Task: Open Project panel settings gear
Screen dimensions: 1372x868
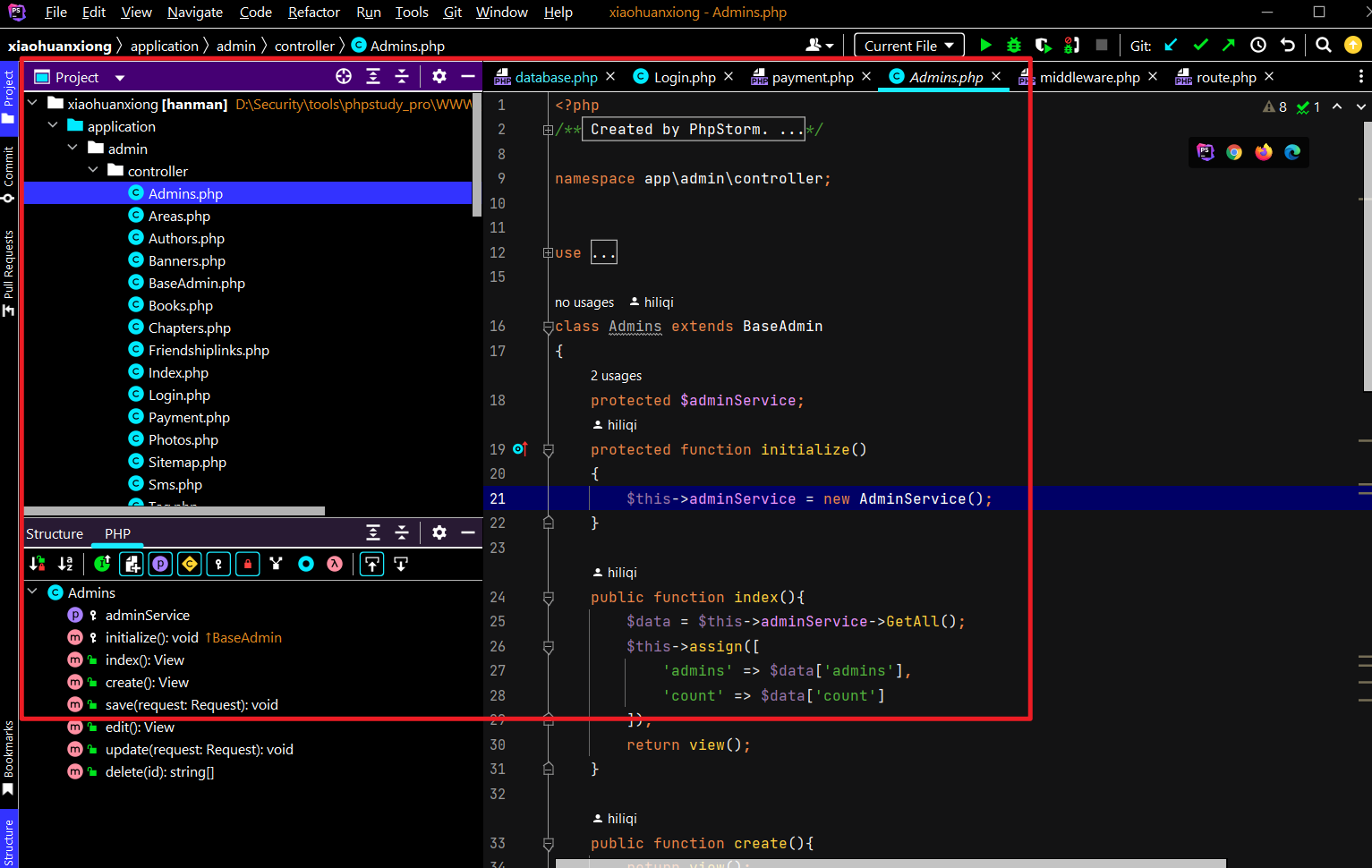Action: [439, 77]
